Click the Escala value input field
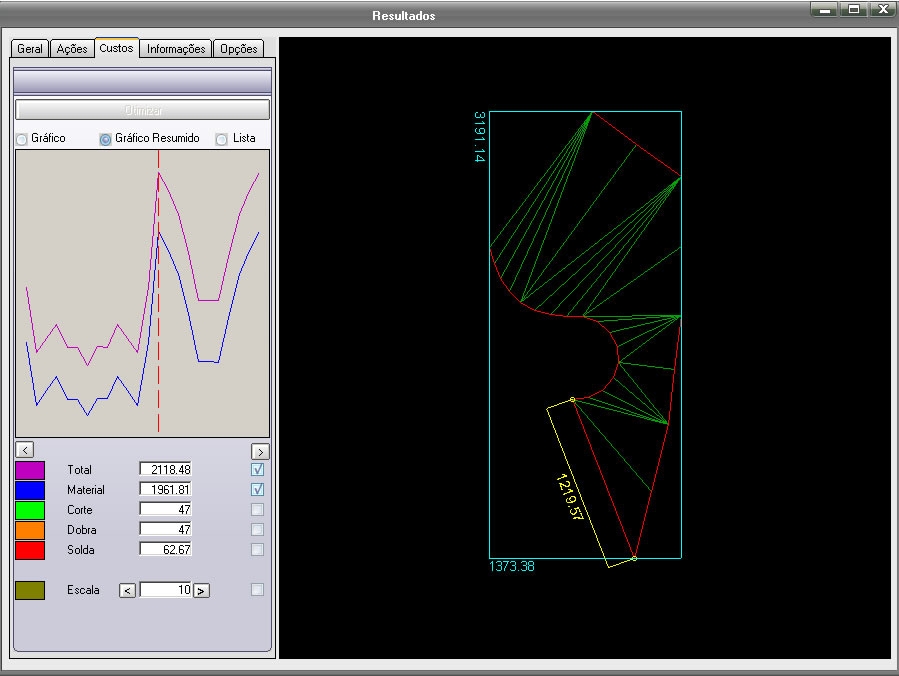Screen dimensions: 899x676 point(165,590)
